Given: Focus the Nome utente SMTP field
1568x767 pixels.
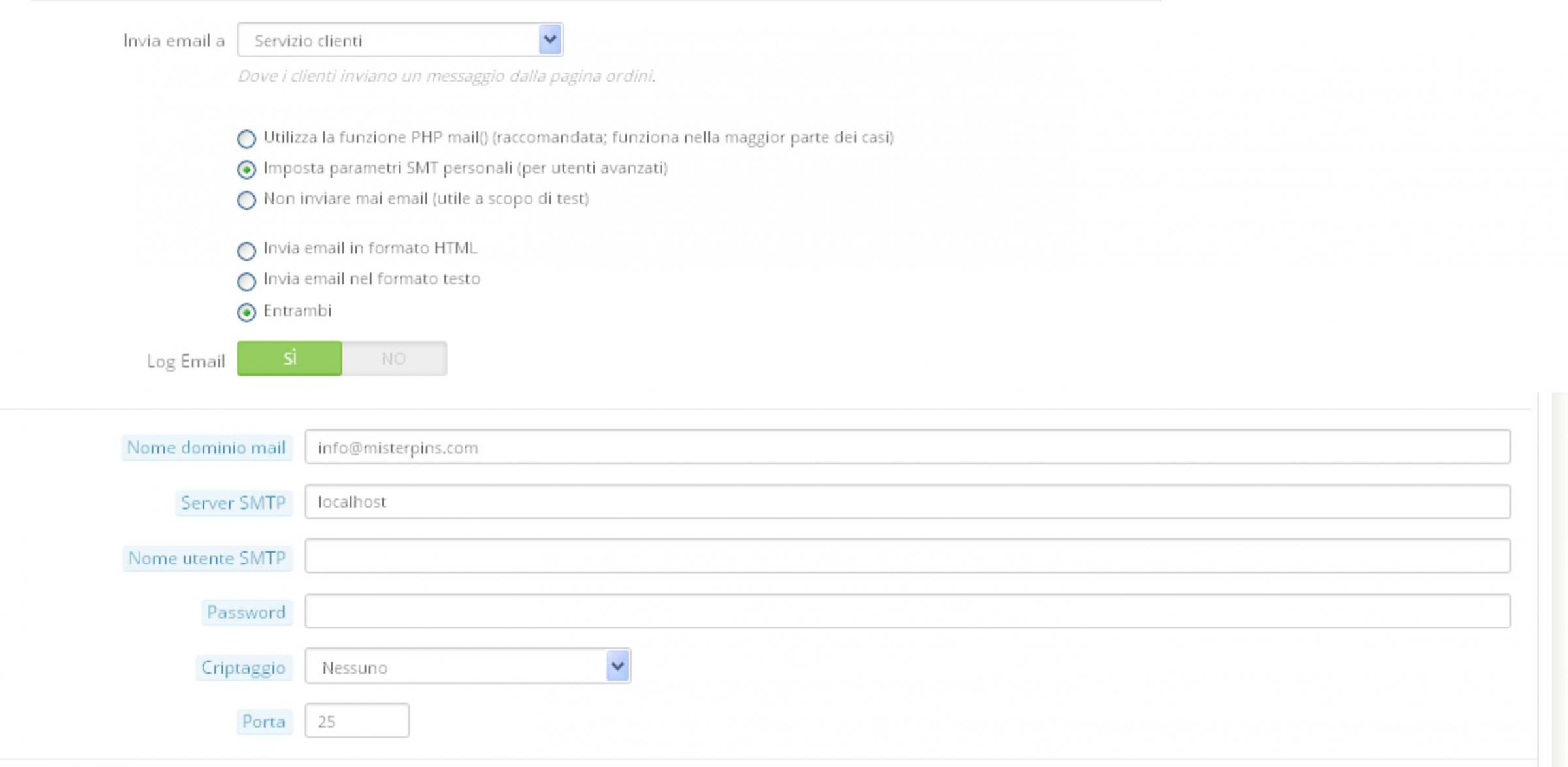Looking at the screenshot, I should point(907,556).
